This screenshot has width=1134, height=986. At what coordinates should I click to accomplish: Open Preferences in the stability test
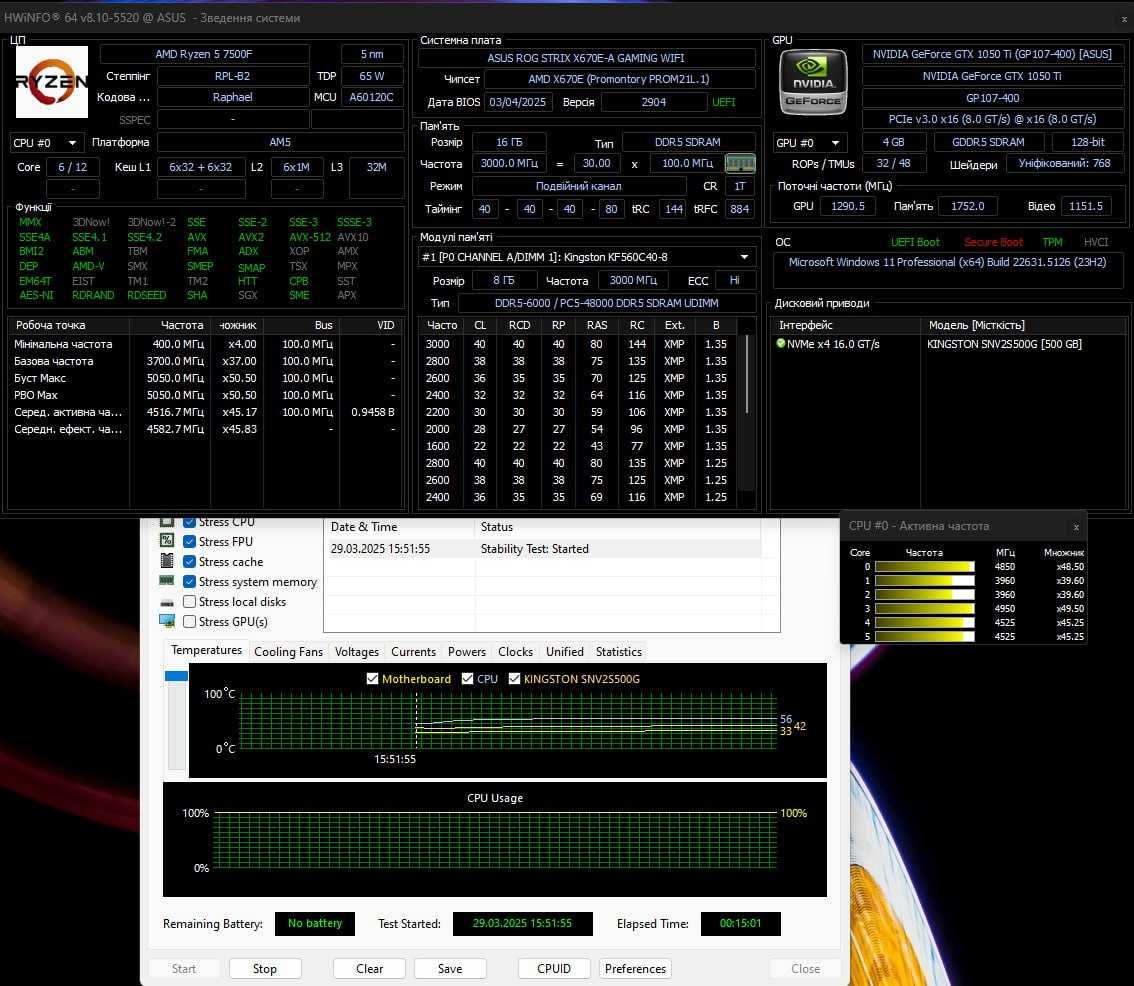click(635, 969)
